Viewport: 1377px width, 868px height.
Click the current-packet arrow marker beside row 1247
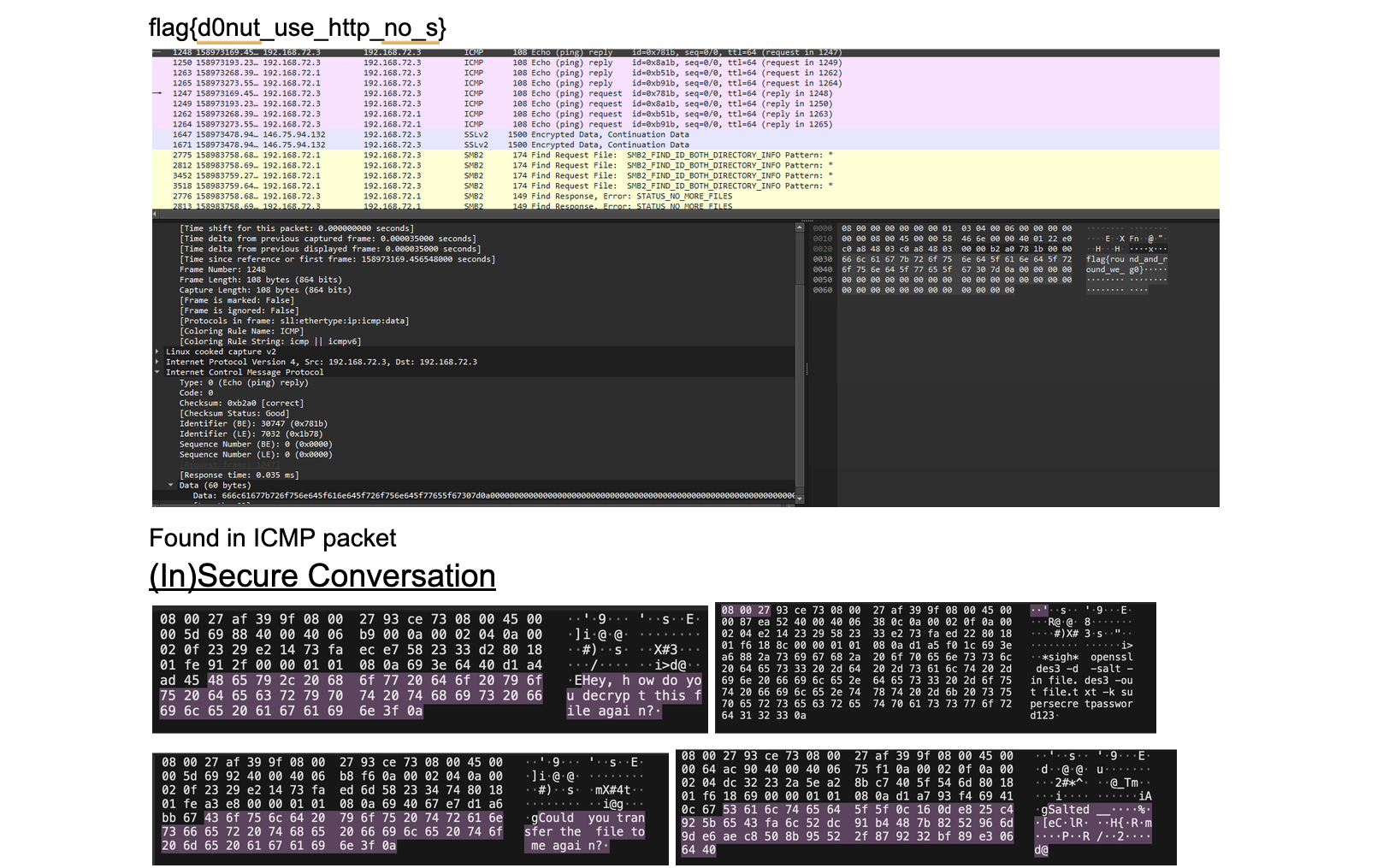click(157, 93)
